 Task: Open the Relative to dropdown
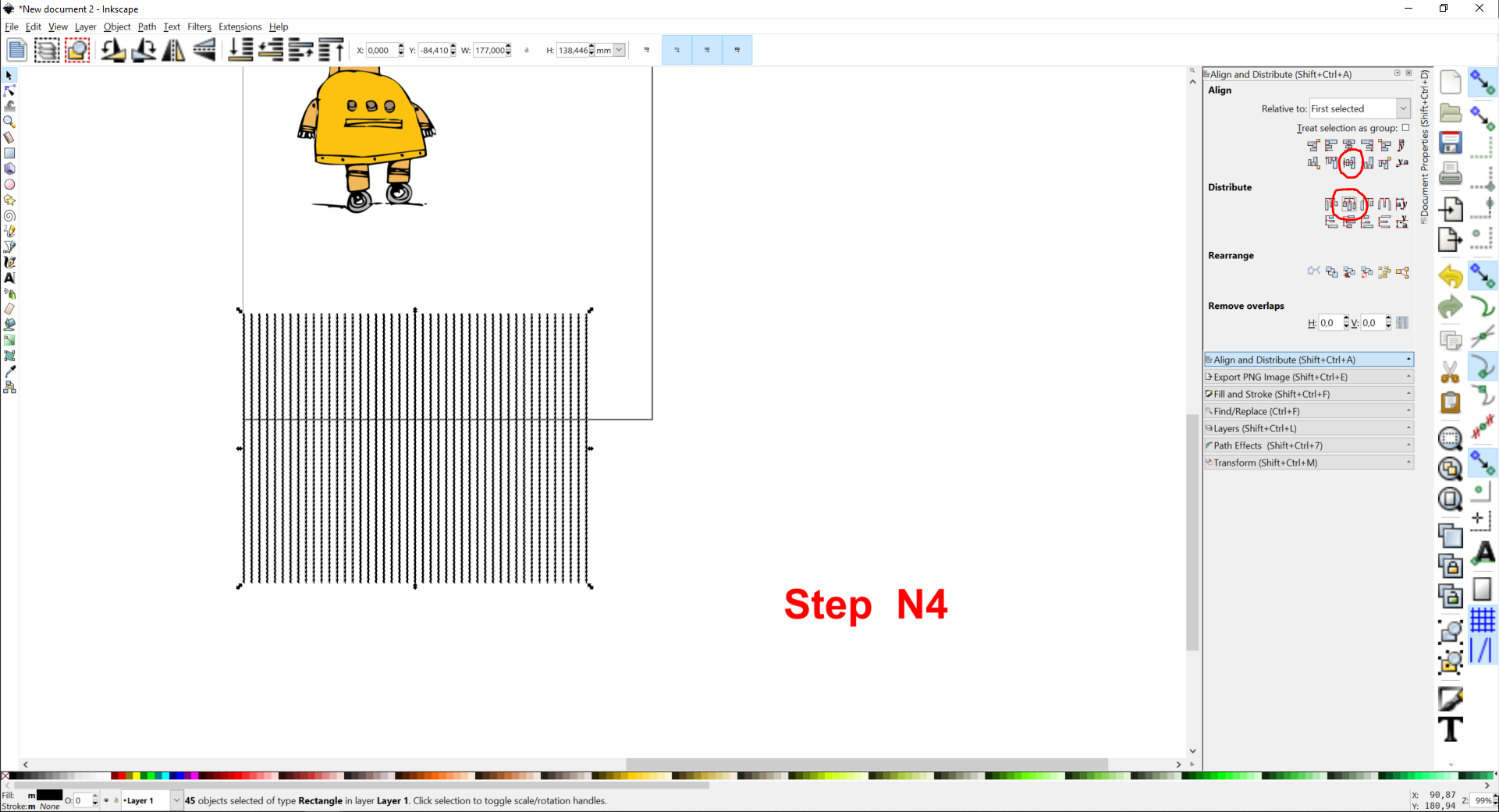point(1360,108)
